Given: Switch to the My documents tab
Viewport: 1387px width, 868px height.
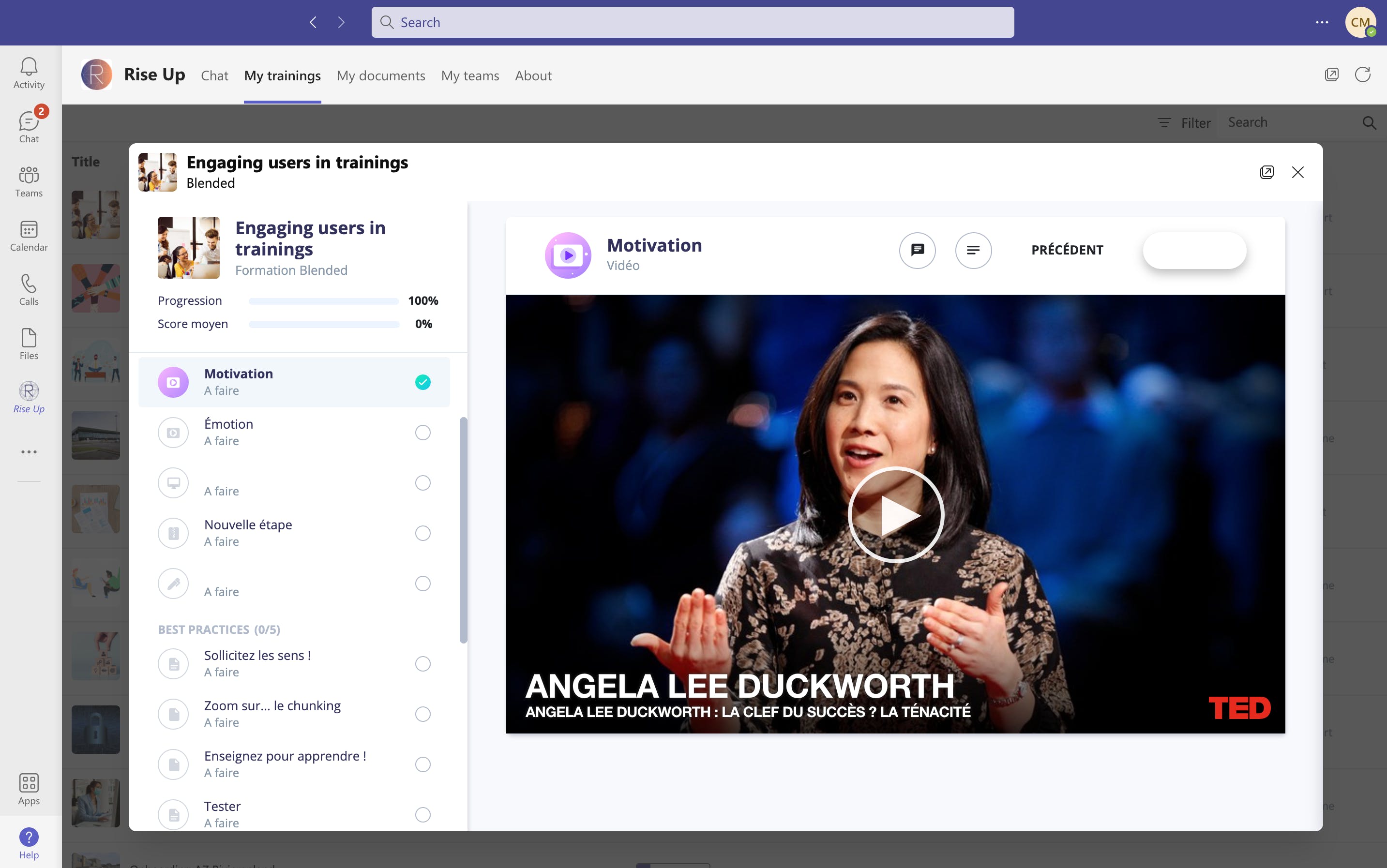Looking at the screenshot, I should coord(380,76).
